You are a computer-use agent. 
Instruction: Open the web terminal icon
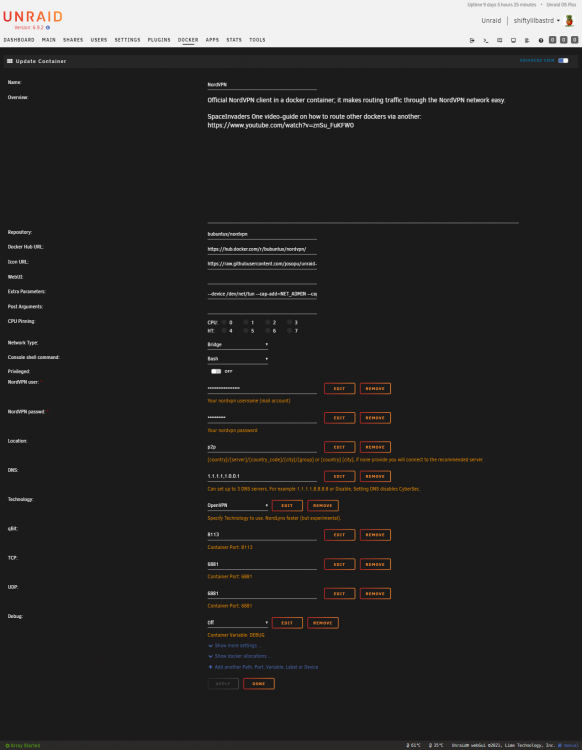pos(486,40)
